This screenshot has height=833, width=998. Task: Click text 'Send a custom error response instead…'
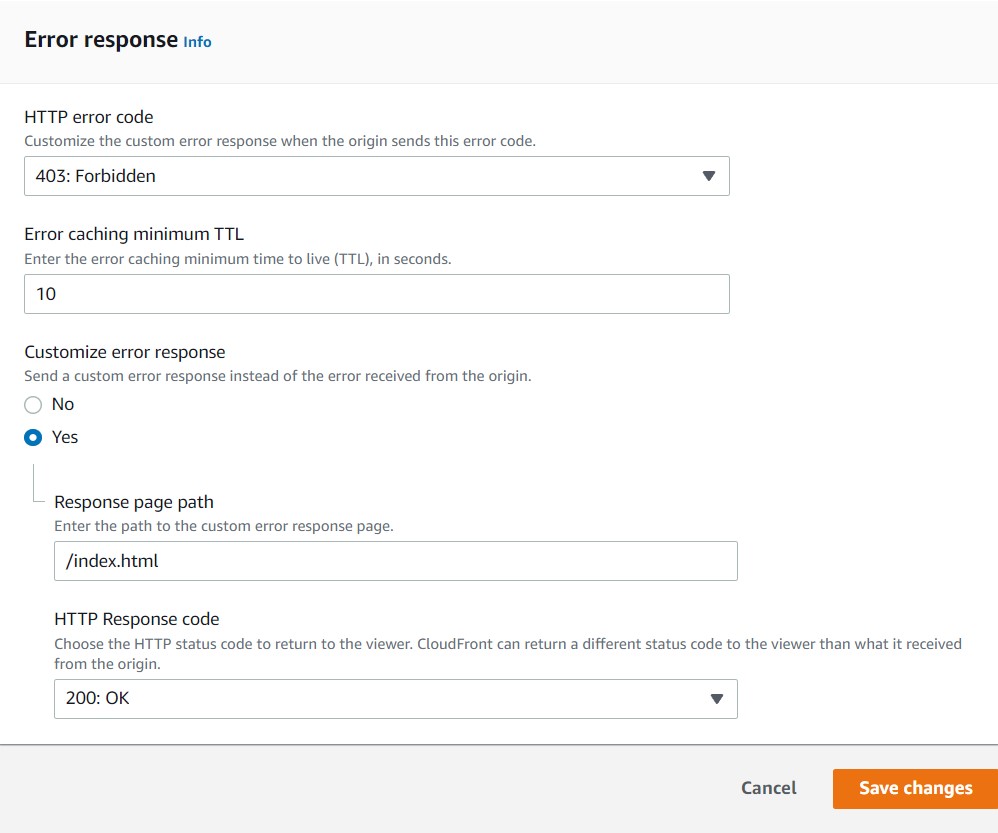(278, 376)
